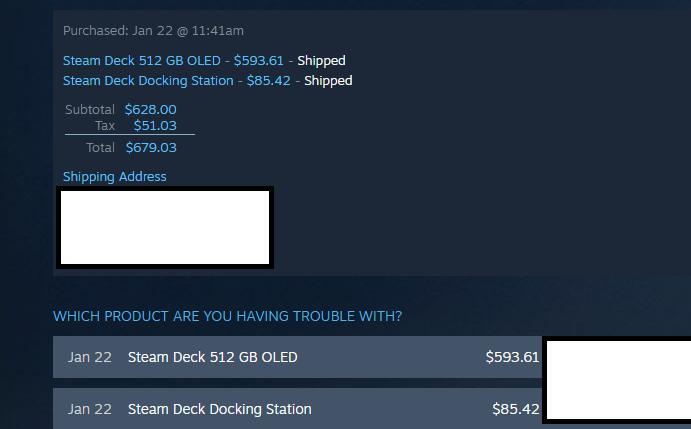The width and height of the screenshot is (691, 429).
Task: Click $593.61 price in OLED product row
Action: tap(512, 357)
